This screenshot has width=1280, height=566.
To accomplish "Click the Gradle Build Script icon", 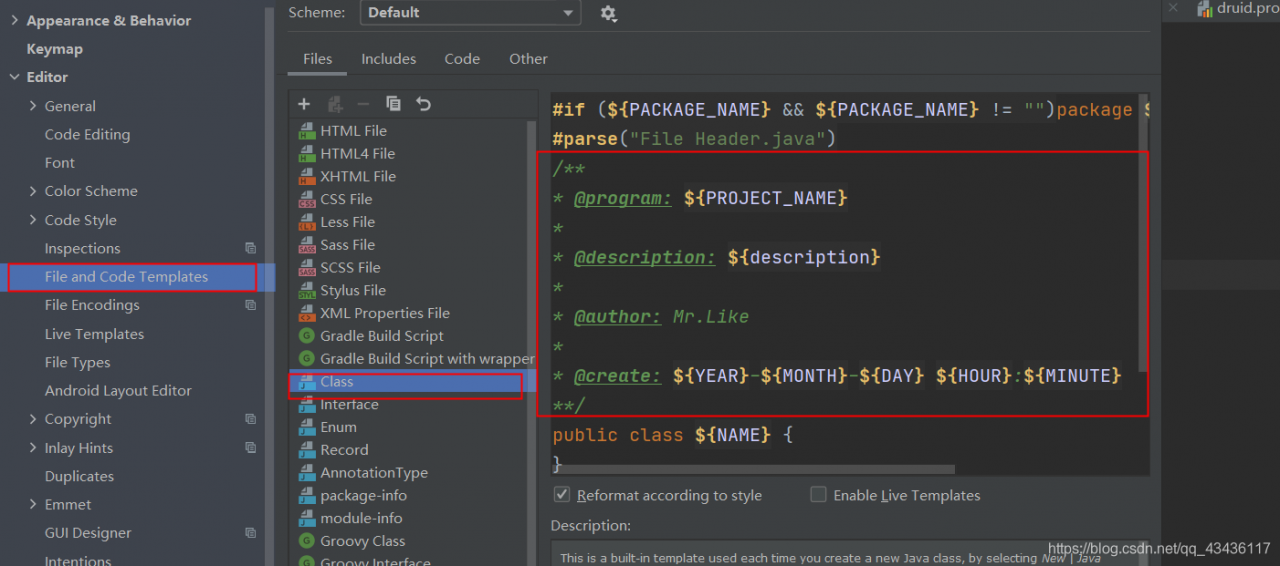I will pos(307,336).
